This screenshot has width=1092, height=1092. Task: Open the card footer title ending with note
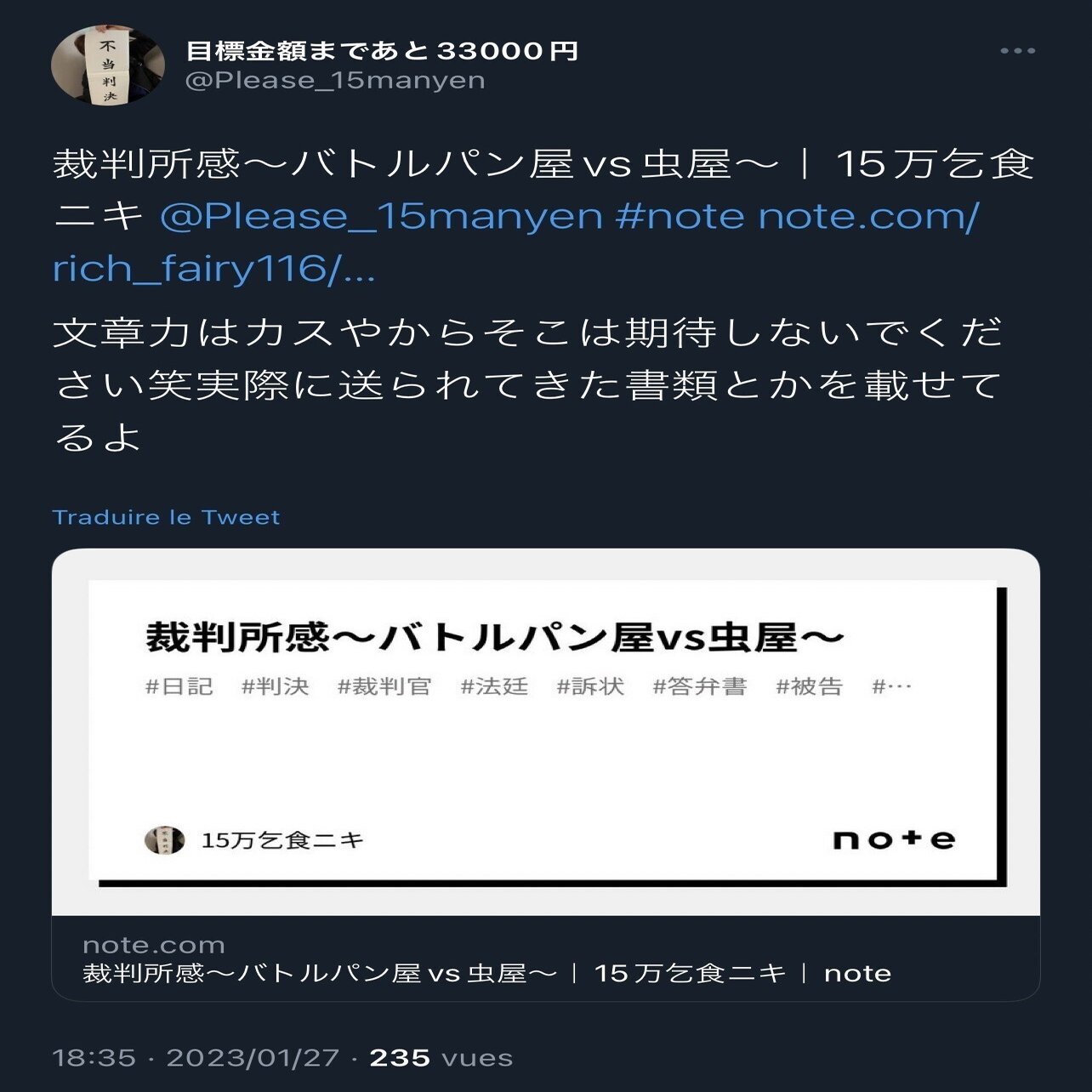pos(486,973)
